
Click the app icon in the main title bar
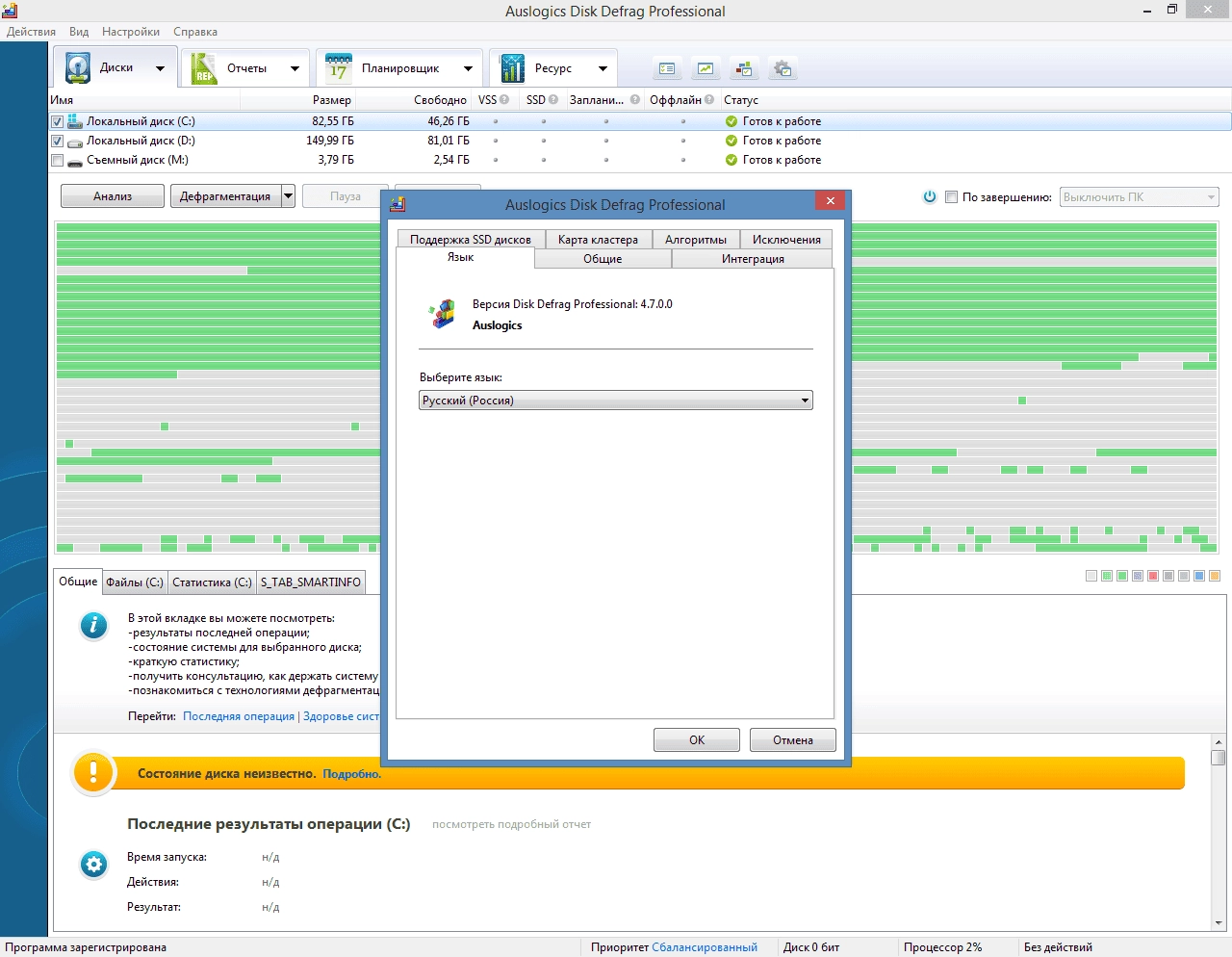tap(10, 11)
